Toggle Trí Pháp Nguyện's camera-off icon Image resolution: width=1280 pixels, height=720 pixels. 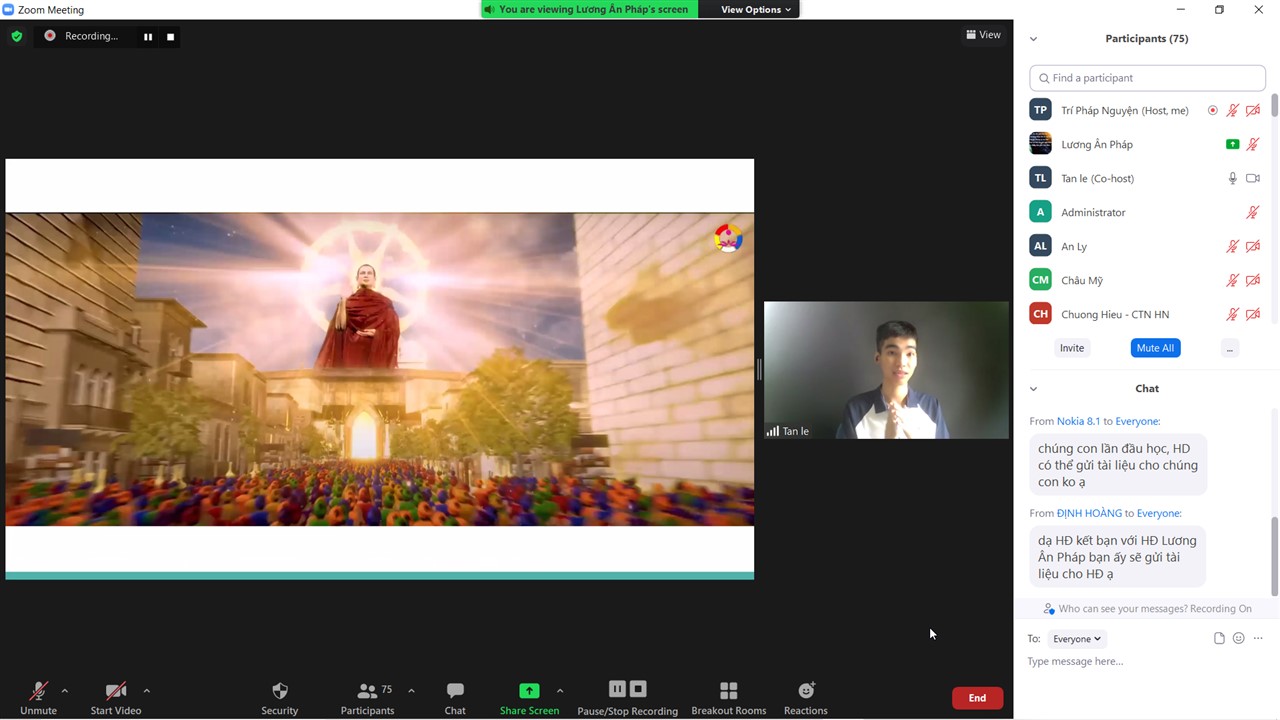(1253, 110)
